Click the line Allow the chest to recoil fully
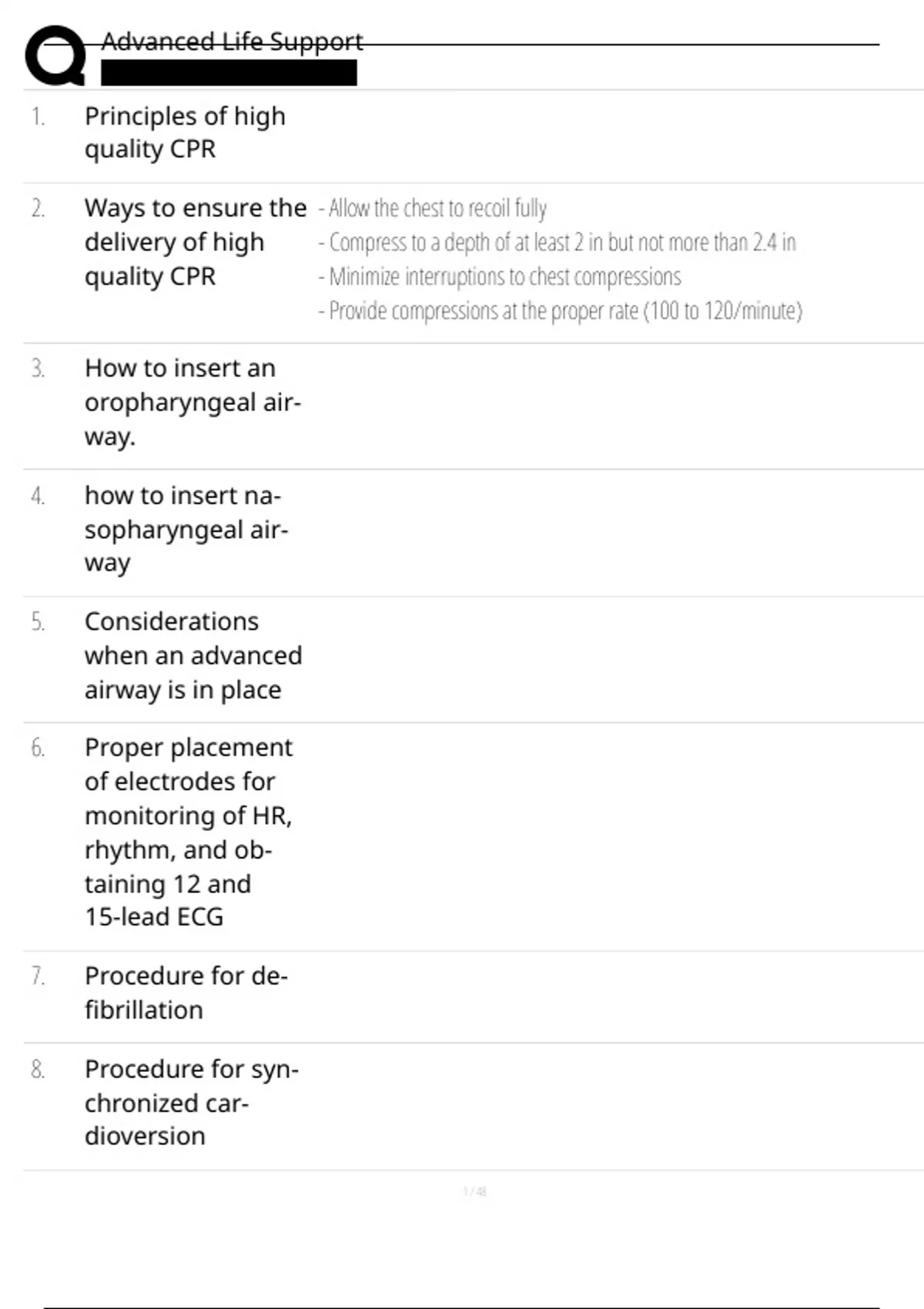Viewport: 924px width, 1309px height. 433,208
